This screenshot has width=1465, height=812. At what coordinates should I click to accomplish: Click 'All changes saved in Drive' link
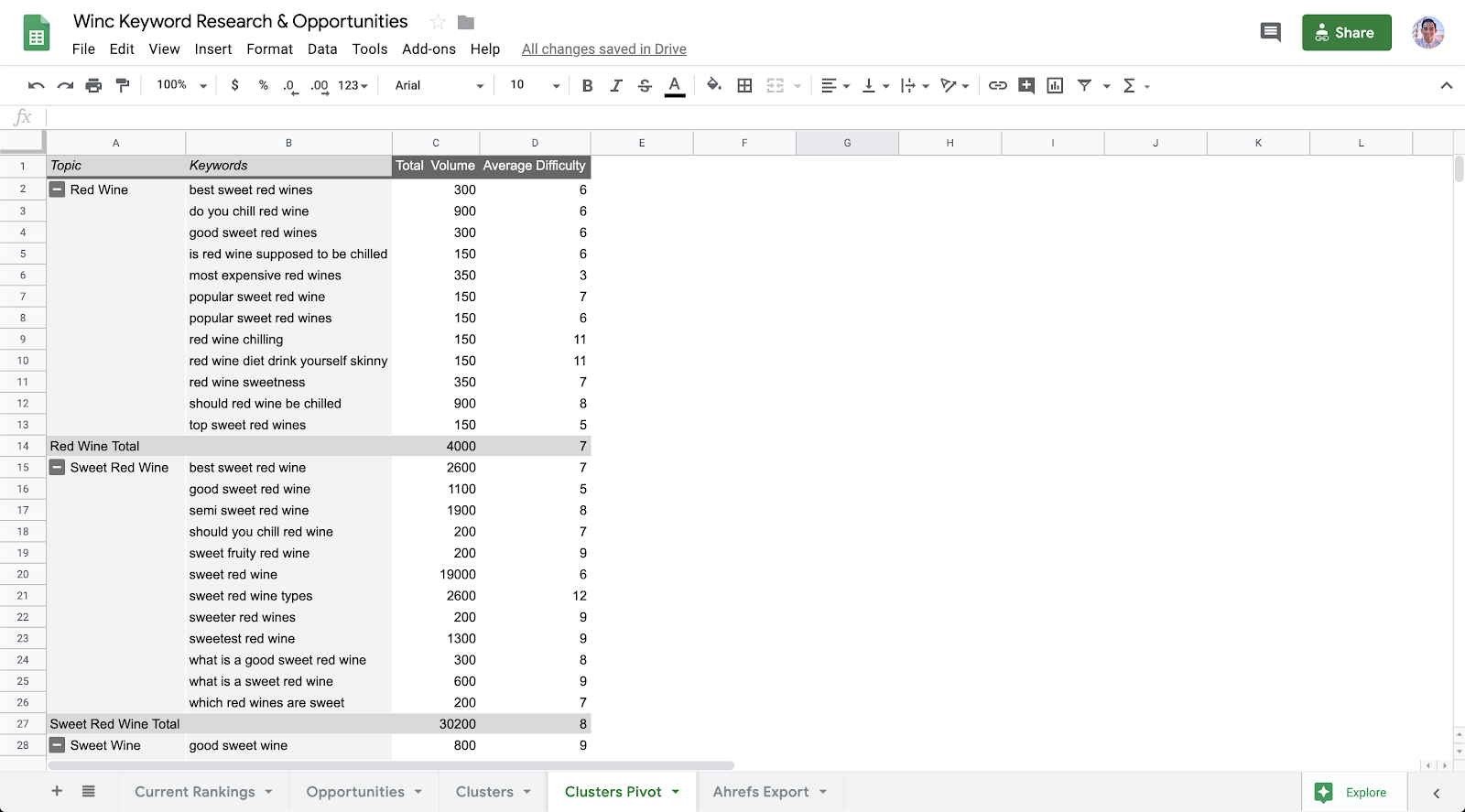pos(604,49)
